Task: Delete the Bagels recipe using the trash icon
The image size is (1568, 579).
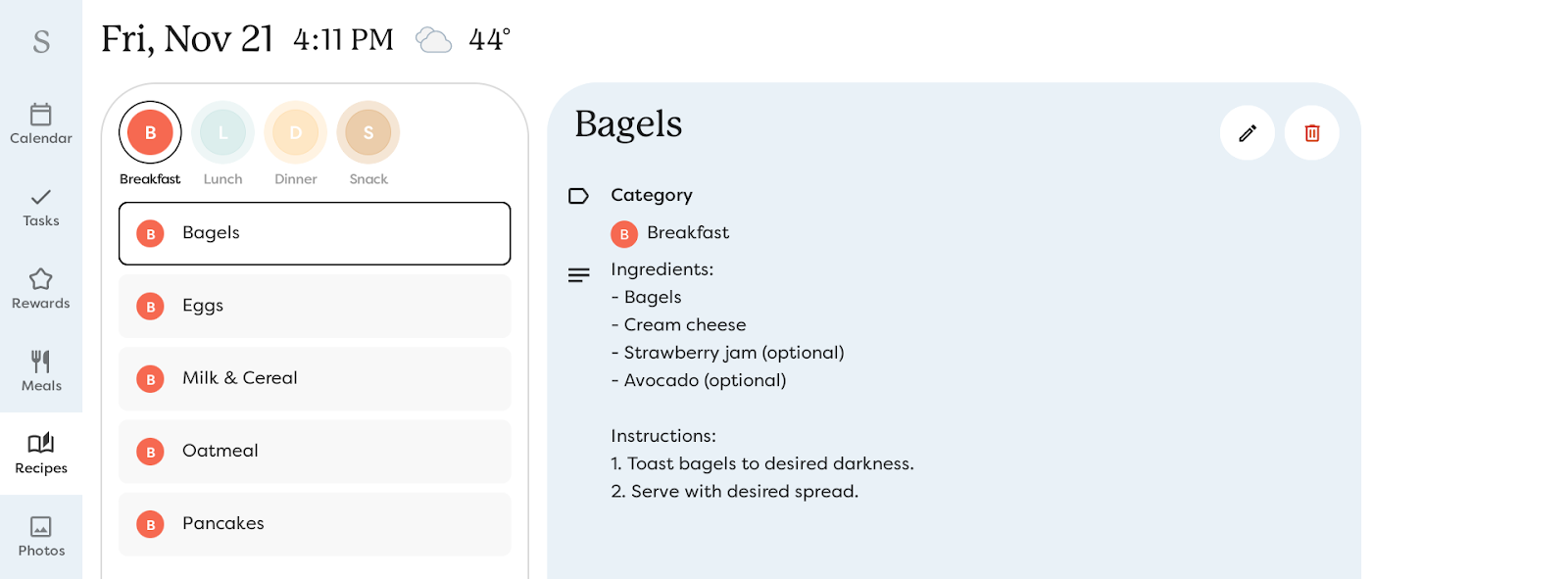Action: pyautogui.click(x=1311, y=132)
